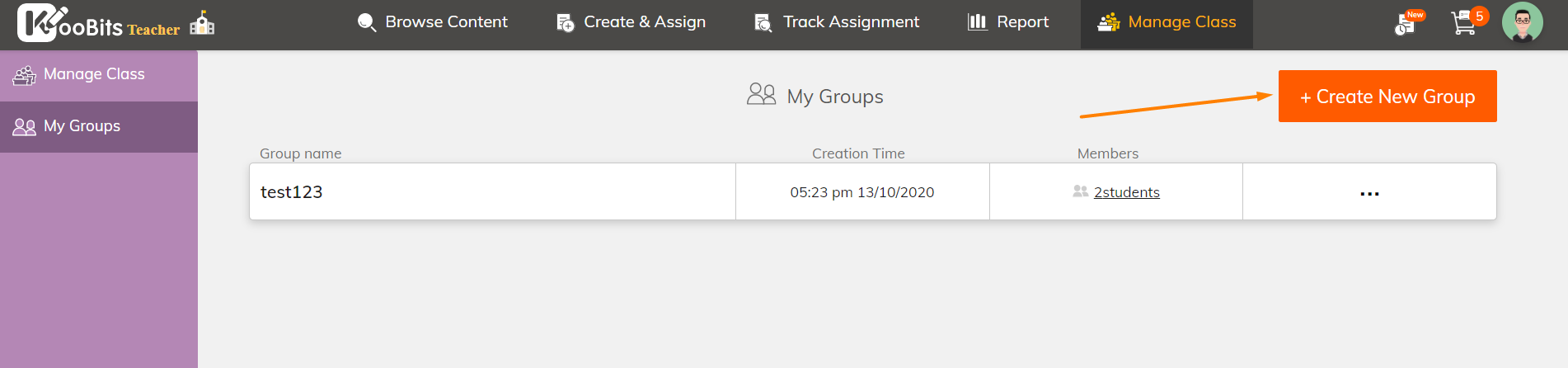This screenshot has width=1568, height=368.
Task: Click the school building icon beside the logo
Action: point(202,23)
